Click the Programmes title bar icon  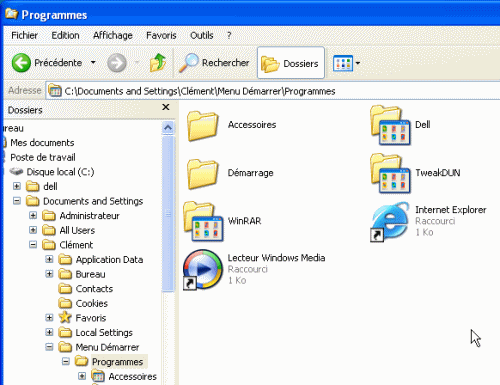pyautogui.click(x=11, y=14)
